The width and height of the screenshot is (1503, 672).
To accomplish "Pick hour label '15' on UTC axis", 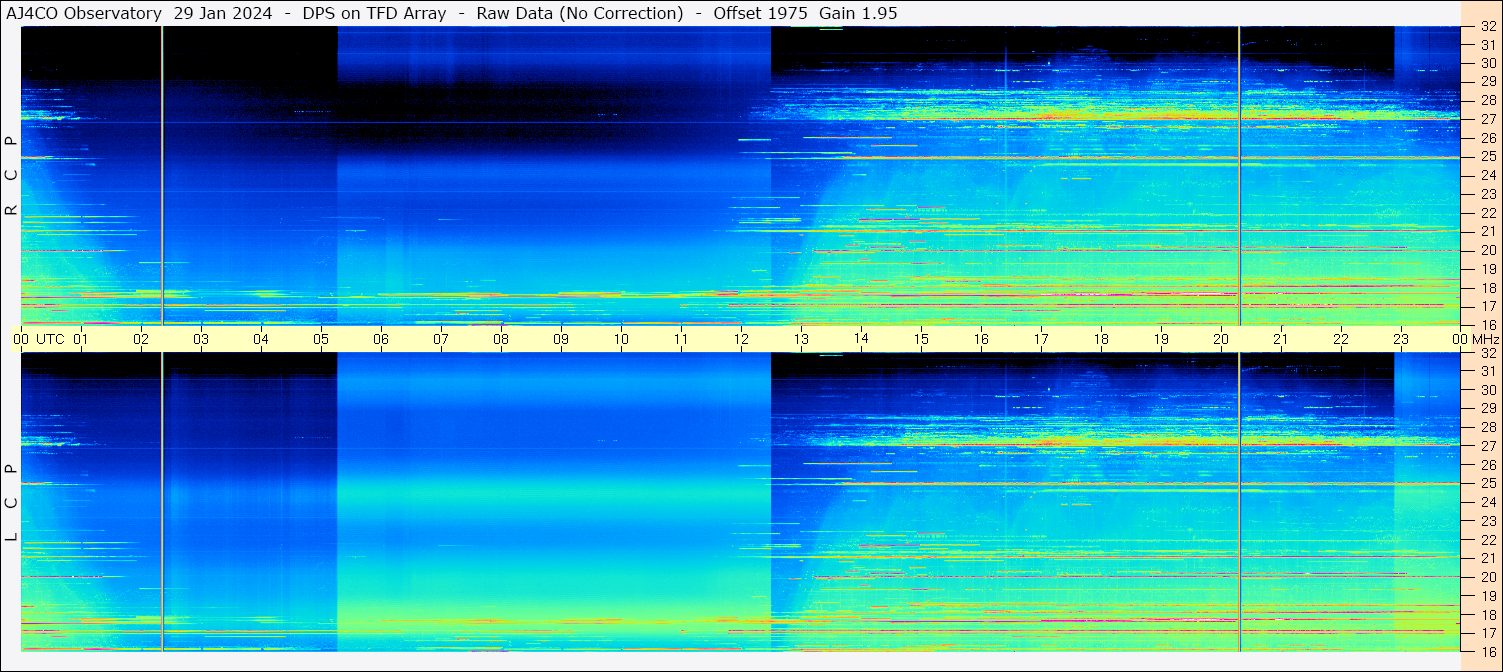I will [x=921, y=339].
